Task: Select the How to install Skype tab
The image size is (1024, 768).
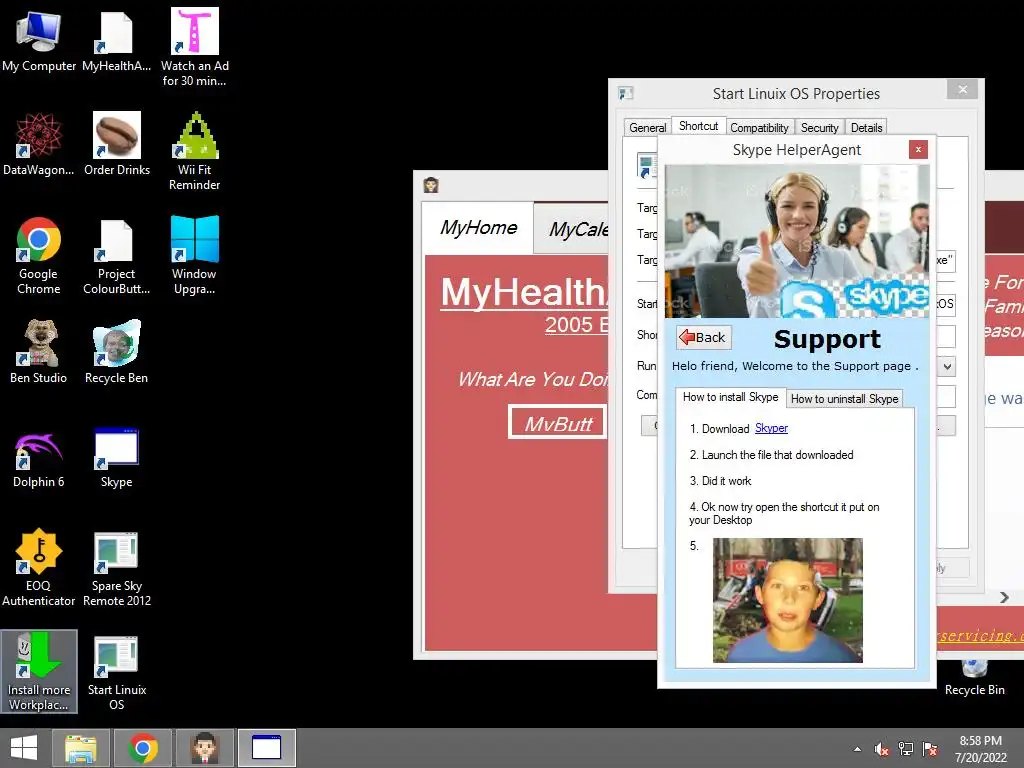Action: [730, 397]
